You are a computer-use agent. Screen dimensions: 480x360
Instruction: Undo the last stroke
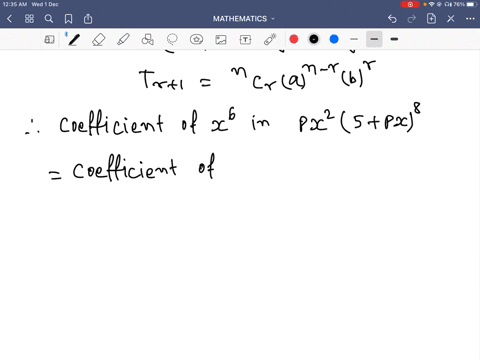coord(392,19)
